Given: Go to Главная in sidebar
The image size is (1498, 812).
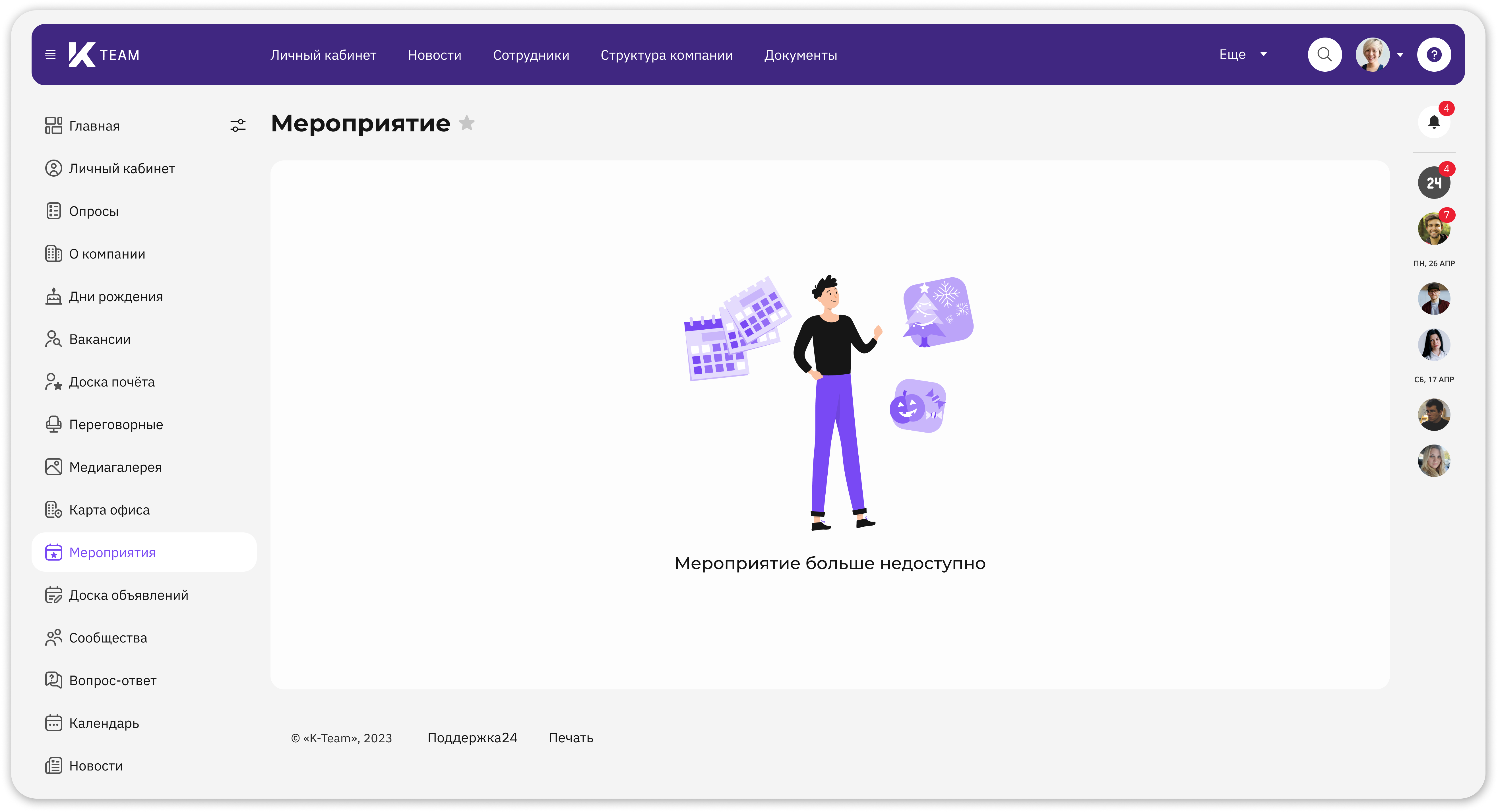Looking at the screenshot, I should 94,126.
